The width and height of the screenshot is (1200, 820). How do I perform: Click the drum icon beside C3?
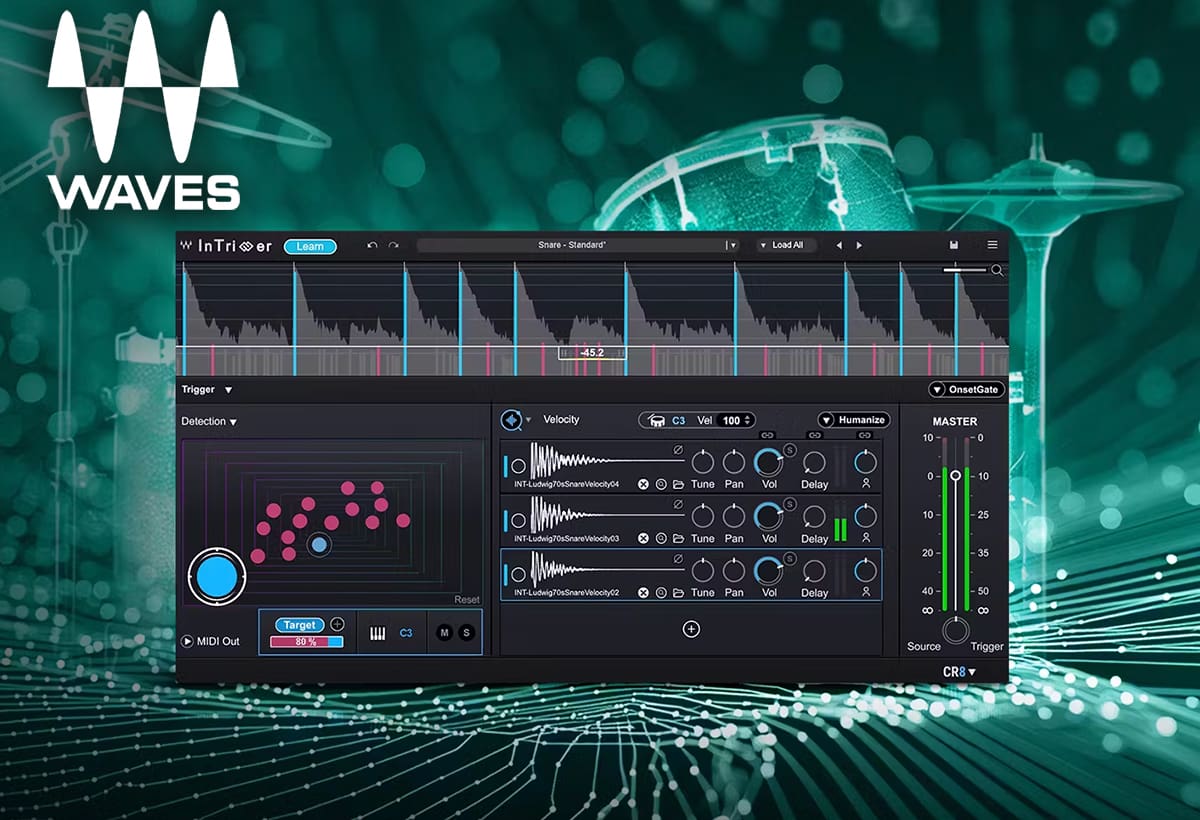coord(658,421)
